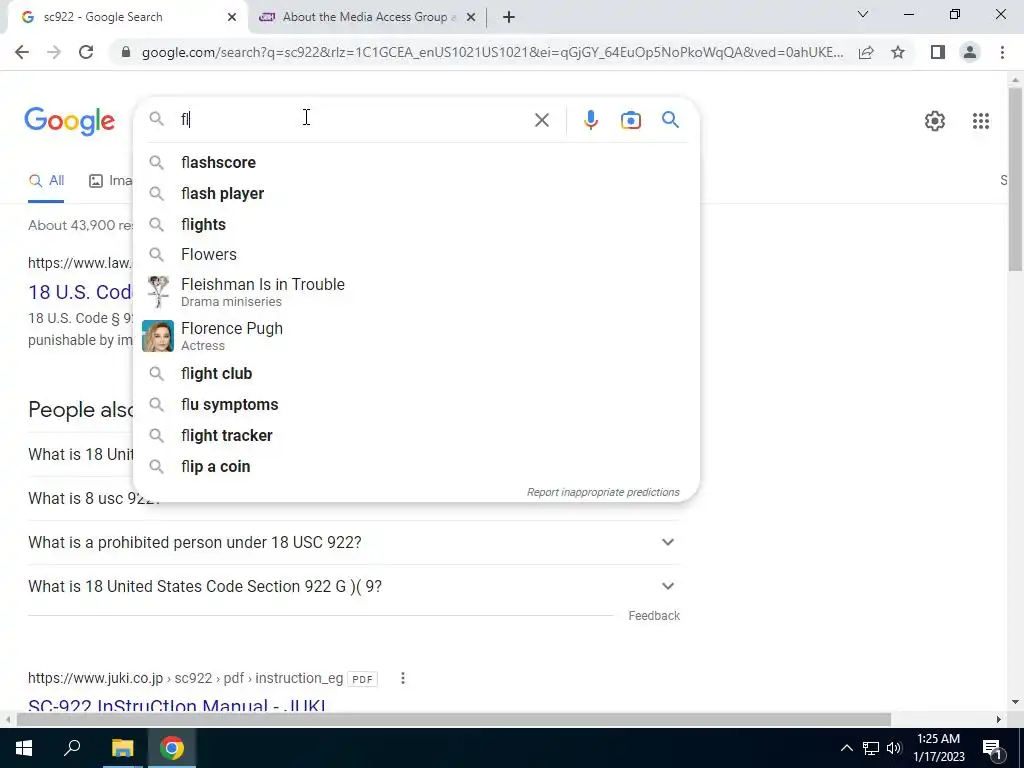1024x768 pixels.
Task: Show hidden system tray icons chevron
Action: coord(846,748)
